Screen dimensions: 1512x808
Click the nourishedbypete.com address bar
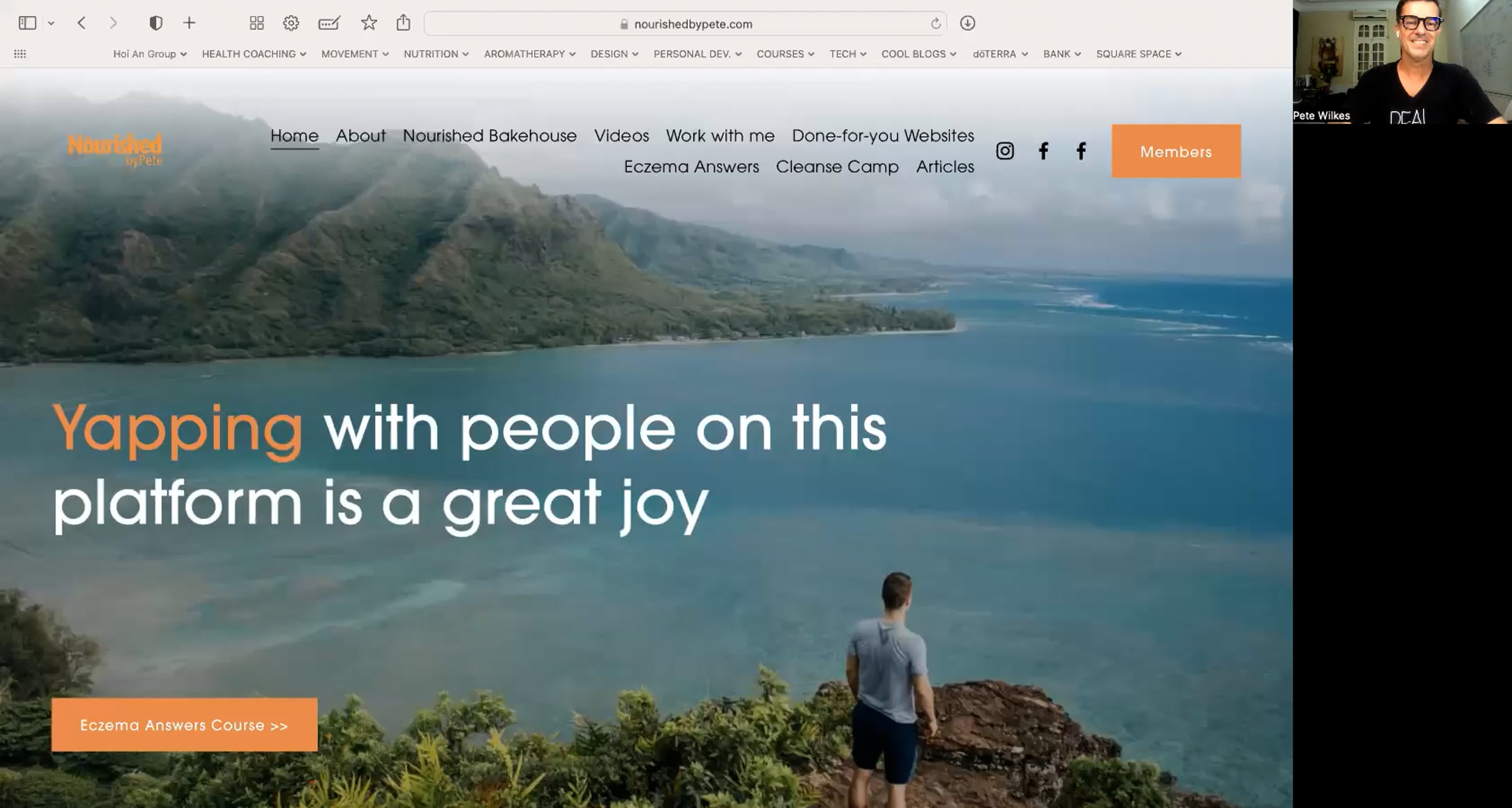[685, 24]
